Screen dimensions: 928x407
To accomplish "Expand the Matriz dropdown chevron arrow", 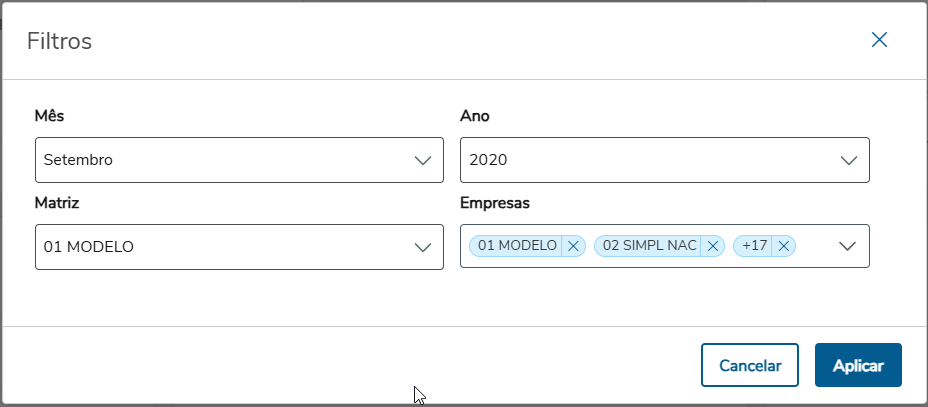I will (423, 247).
